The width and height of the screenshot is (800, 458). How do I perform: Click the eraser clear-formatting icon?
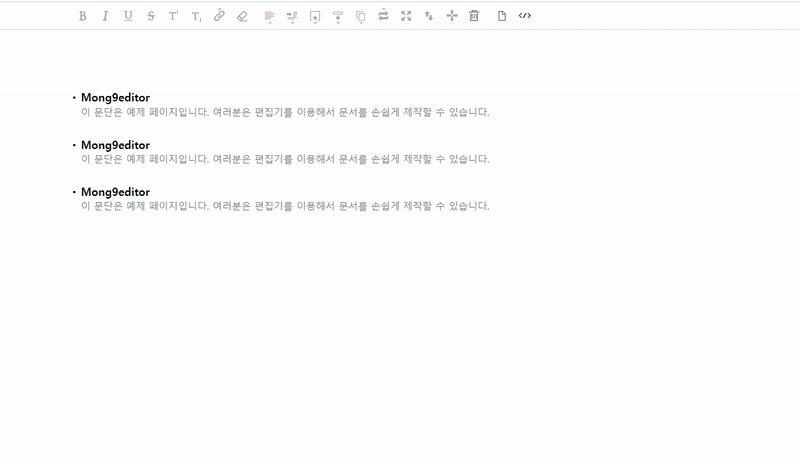242,16
